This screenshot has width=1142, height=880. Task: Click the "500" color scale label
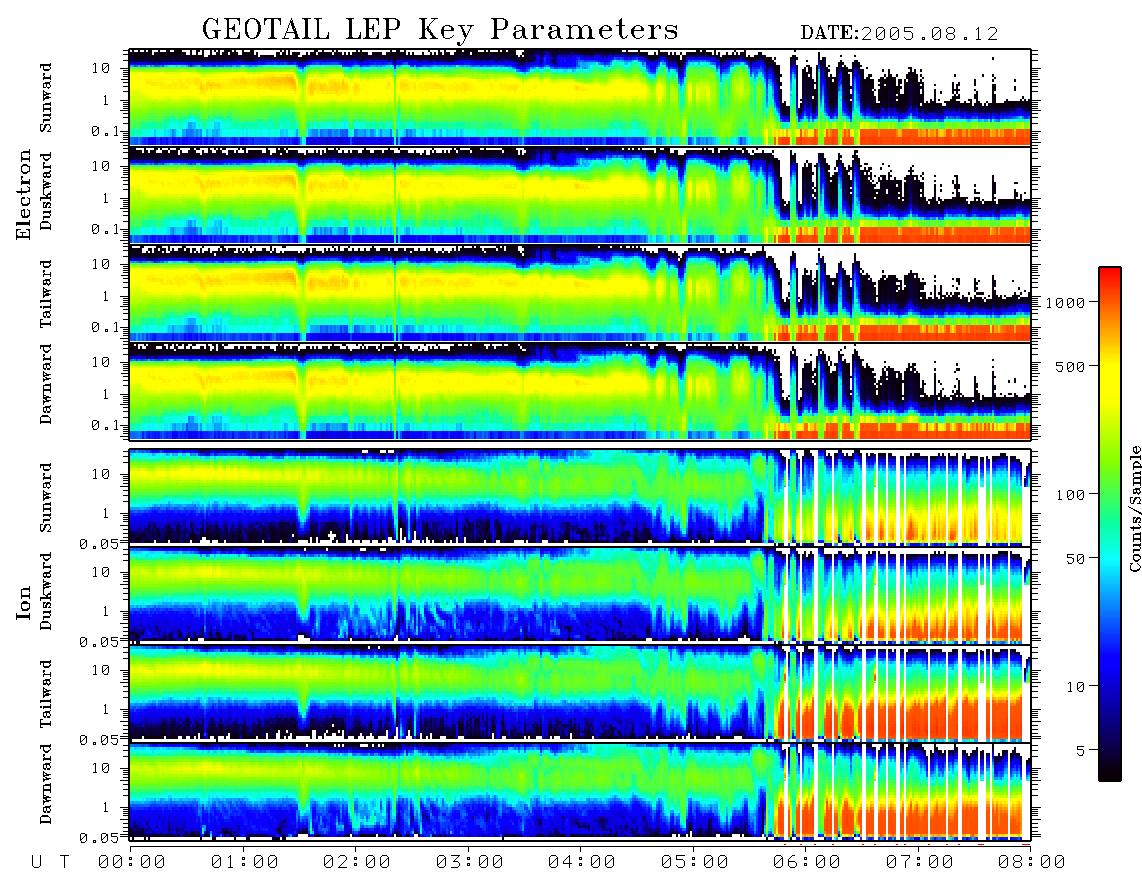tap(1070, 366)
